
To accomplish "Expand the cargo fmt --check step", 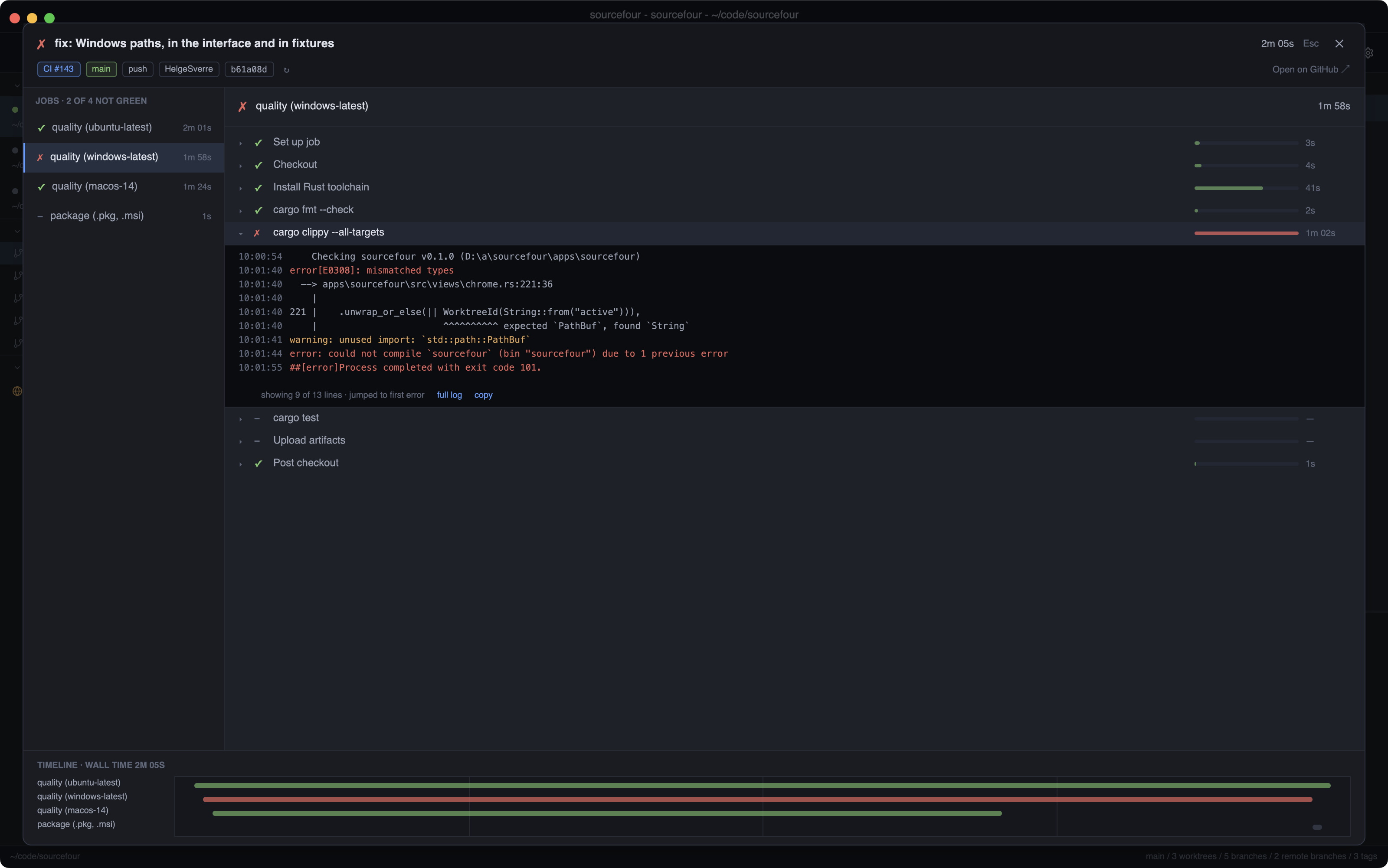I will (241, 211).
